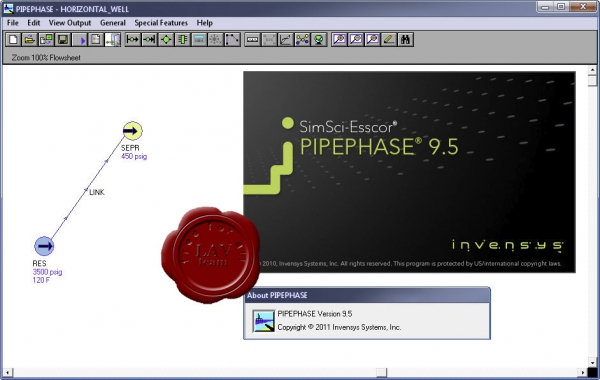The width and height of the screenshot is (600, 380).
Task: Minimize the PIPEPHASE window
Action: [x=545, y=7]
